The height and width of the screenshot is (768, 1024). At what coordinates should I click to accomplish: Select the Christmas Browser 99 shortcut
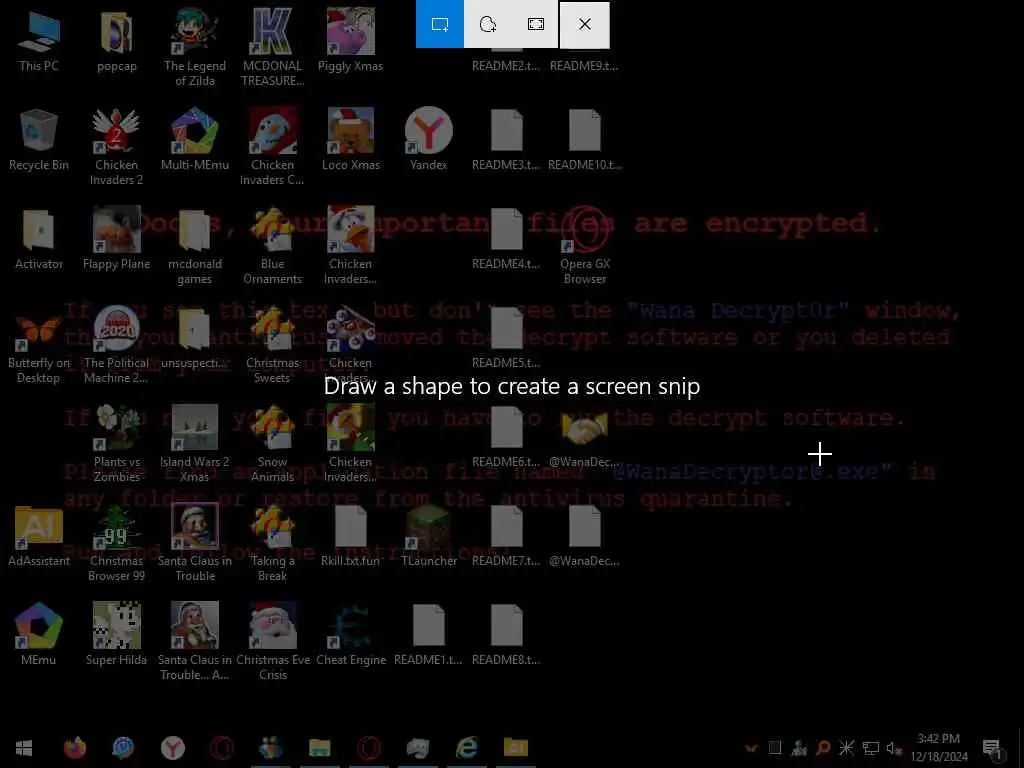click(x=116, y=543)
